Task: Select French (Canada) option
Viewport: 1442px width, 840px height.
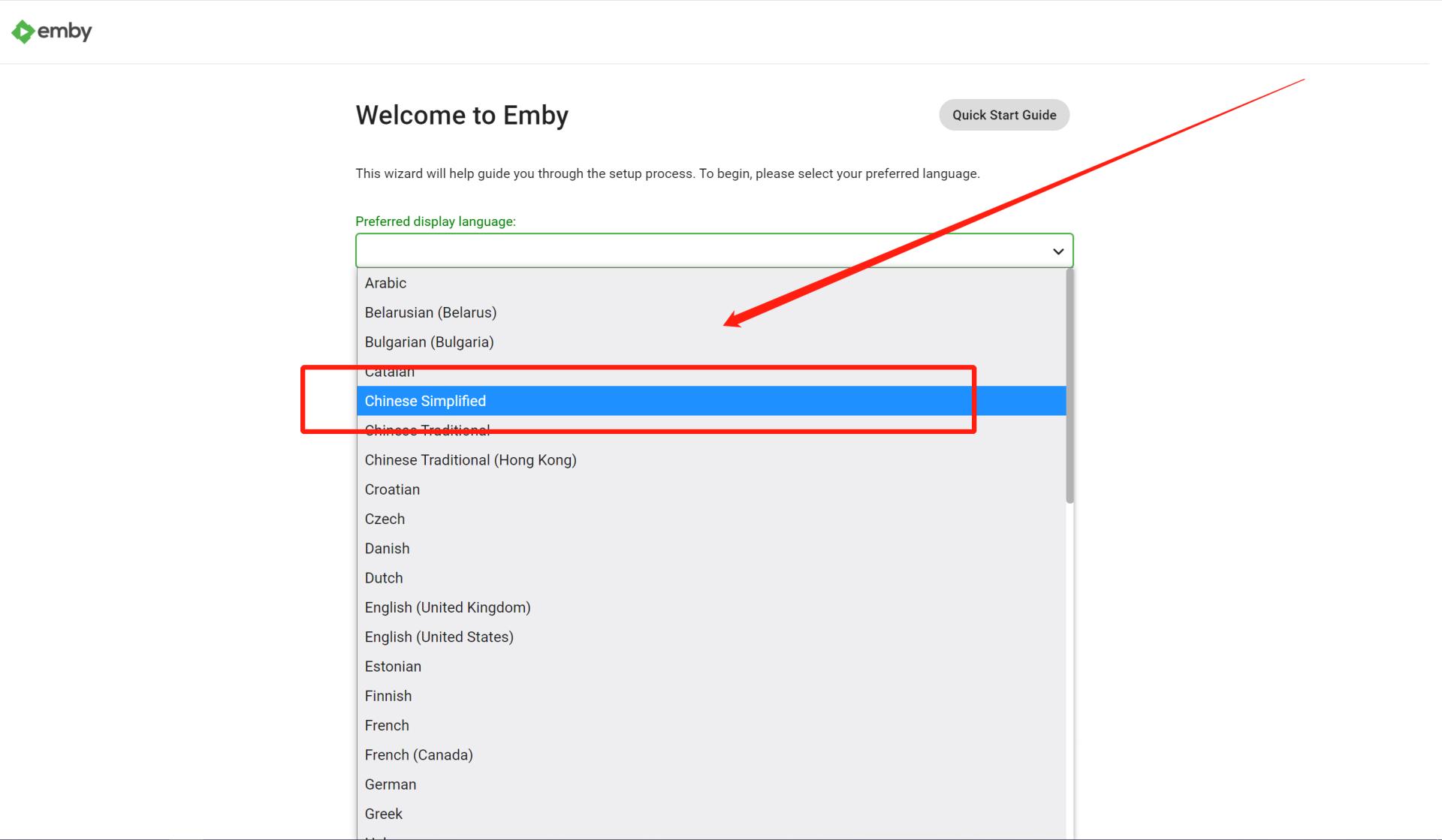Action: 418,755
